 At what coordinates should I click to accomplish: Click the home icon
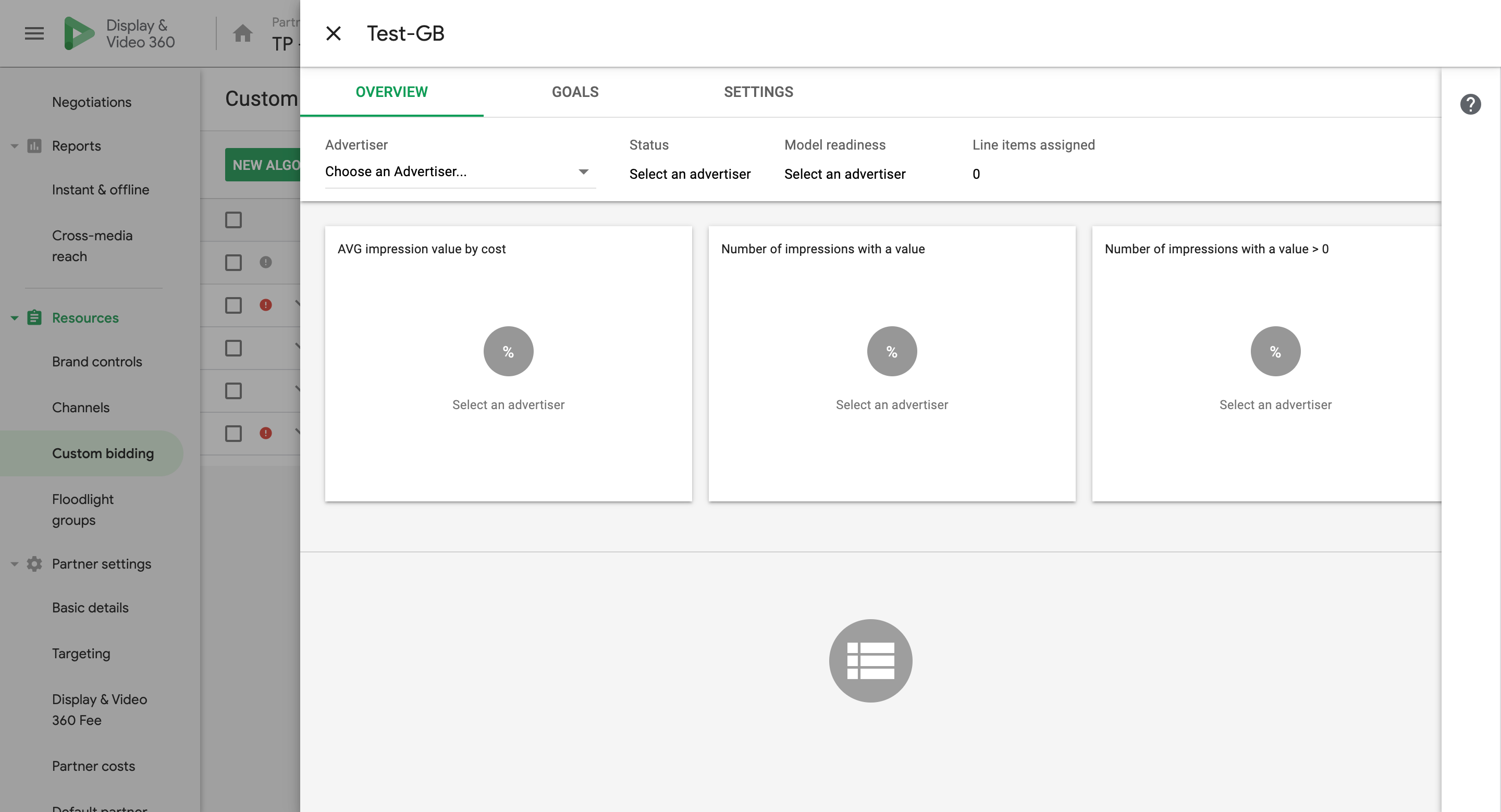[x=242, y=33]
